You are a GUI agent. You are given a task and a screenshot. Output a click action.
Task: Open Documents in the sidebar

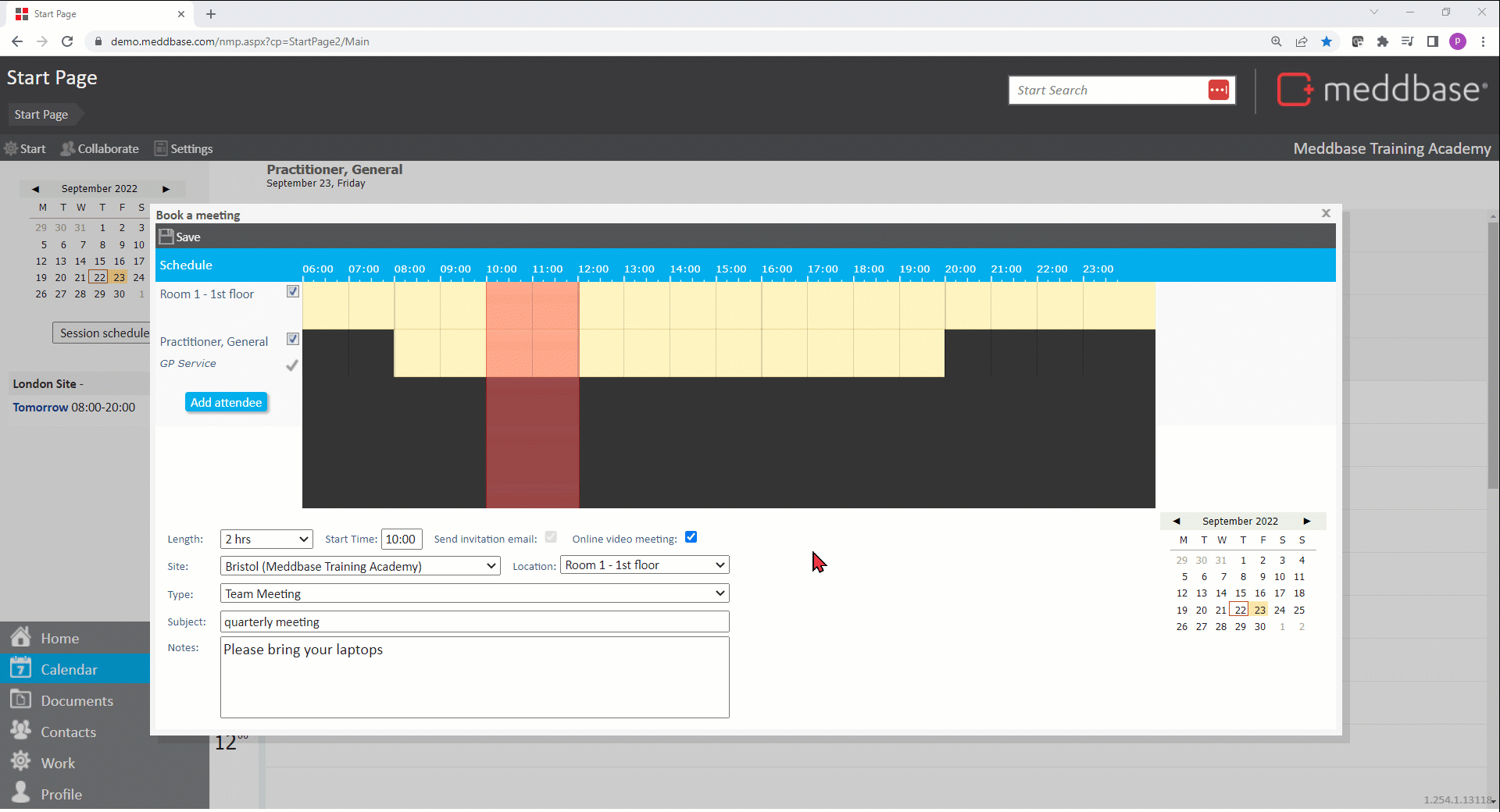[x=77, y=701]
